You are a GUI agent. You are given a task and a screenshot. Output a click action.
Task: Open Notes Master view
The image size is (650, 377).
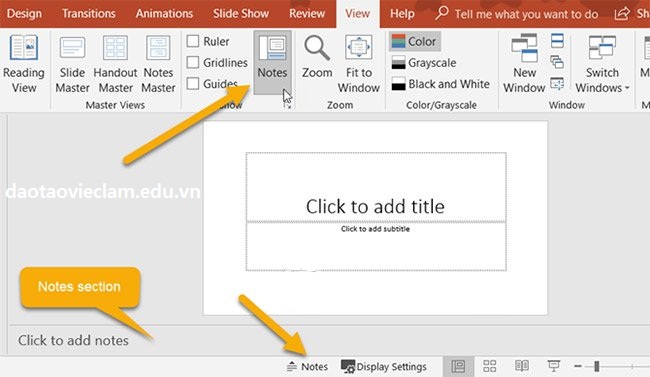[x=158, y=64]
